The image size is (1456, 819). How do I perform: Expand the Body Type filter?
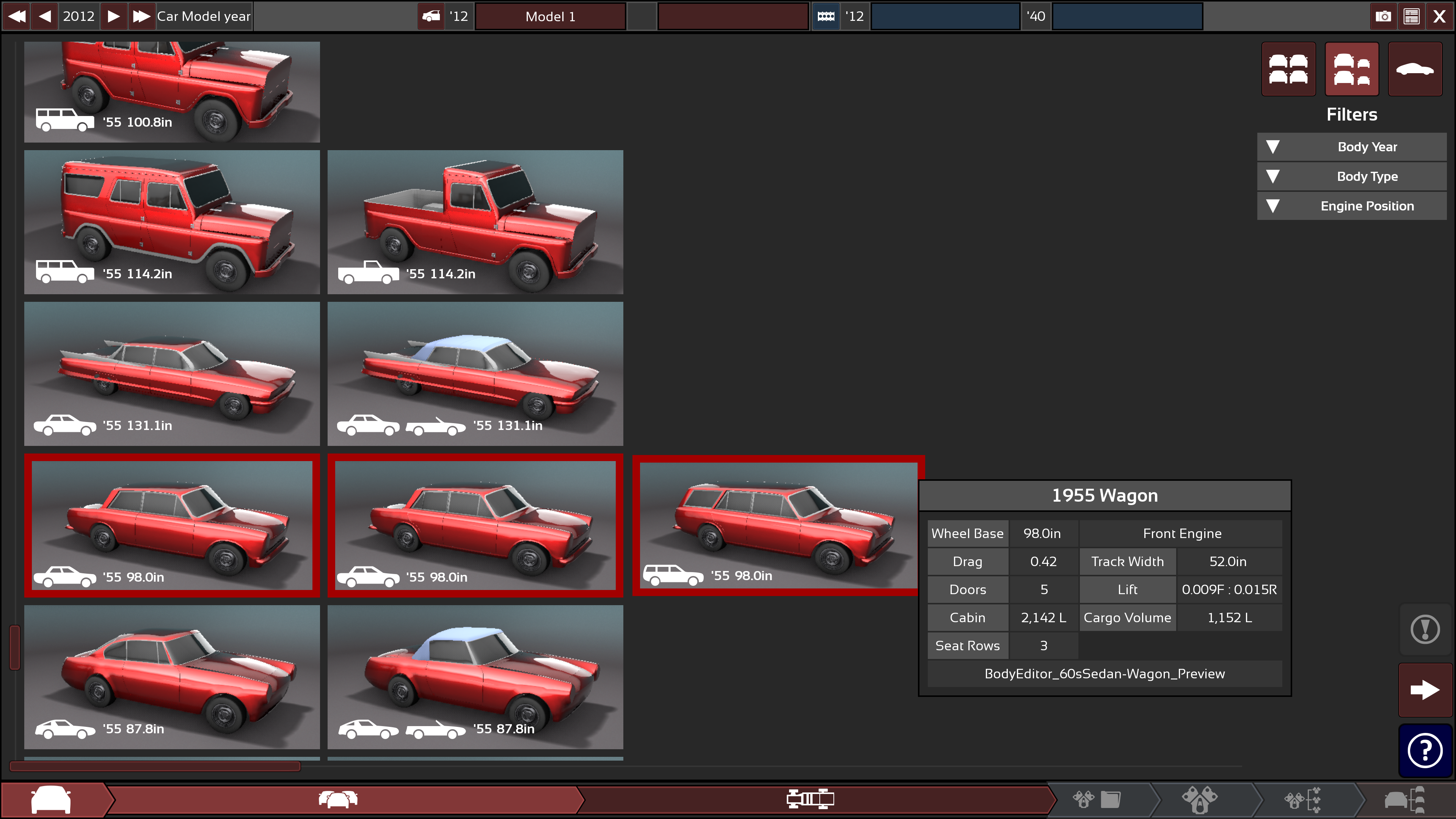click(1351, 176)
